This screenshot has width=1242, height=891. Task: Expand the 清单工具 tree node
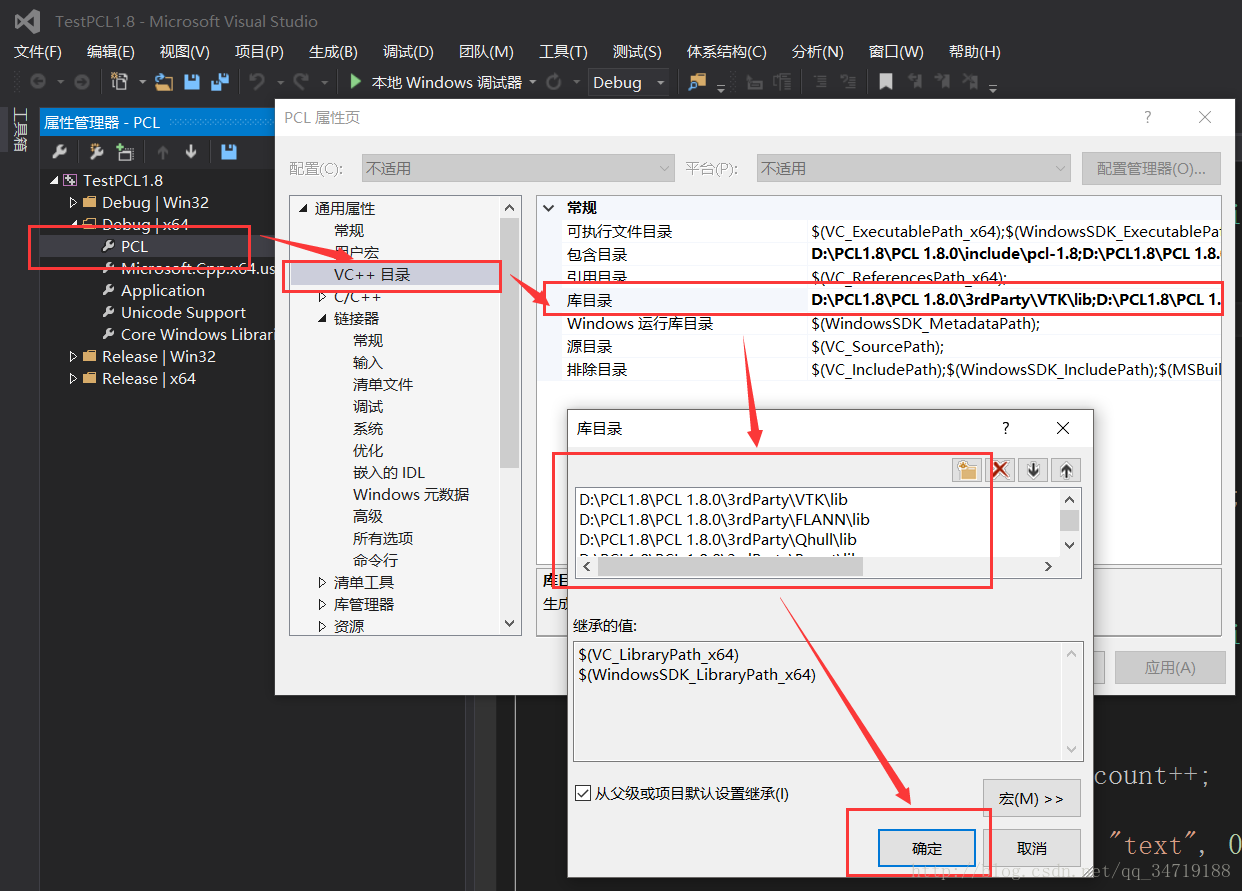(x=322, y=582)
